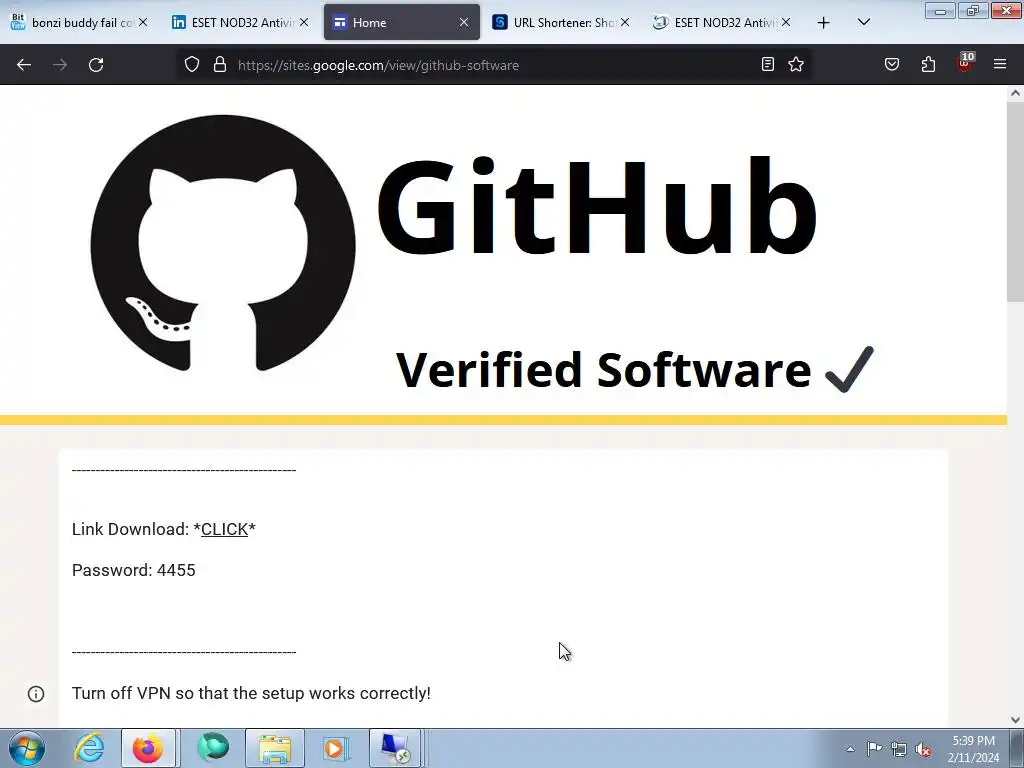Switch to LinkedIn ESET NOD32 tab
The image size is (1024, 768).
point(241,22)
